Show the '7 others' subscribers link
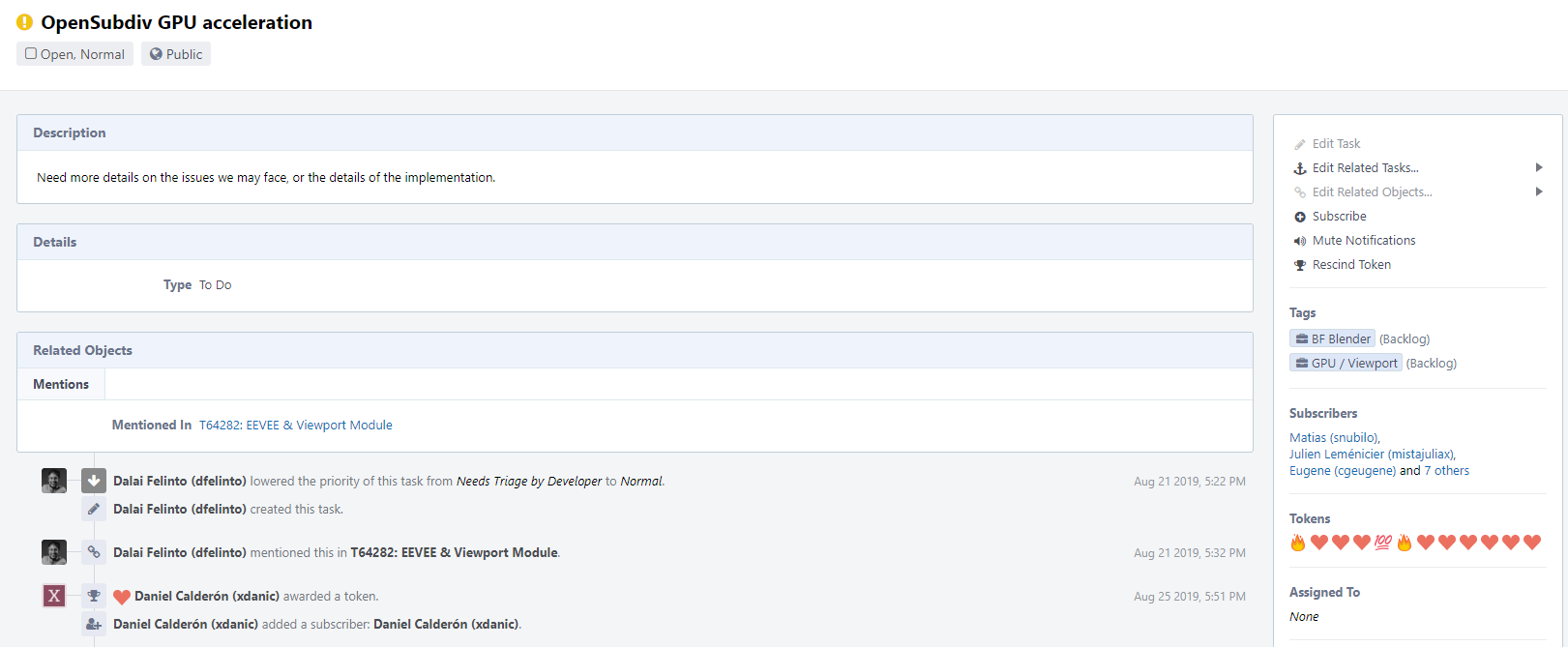 point(1446,471)
